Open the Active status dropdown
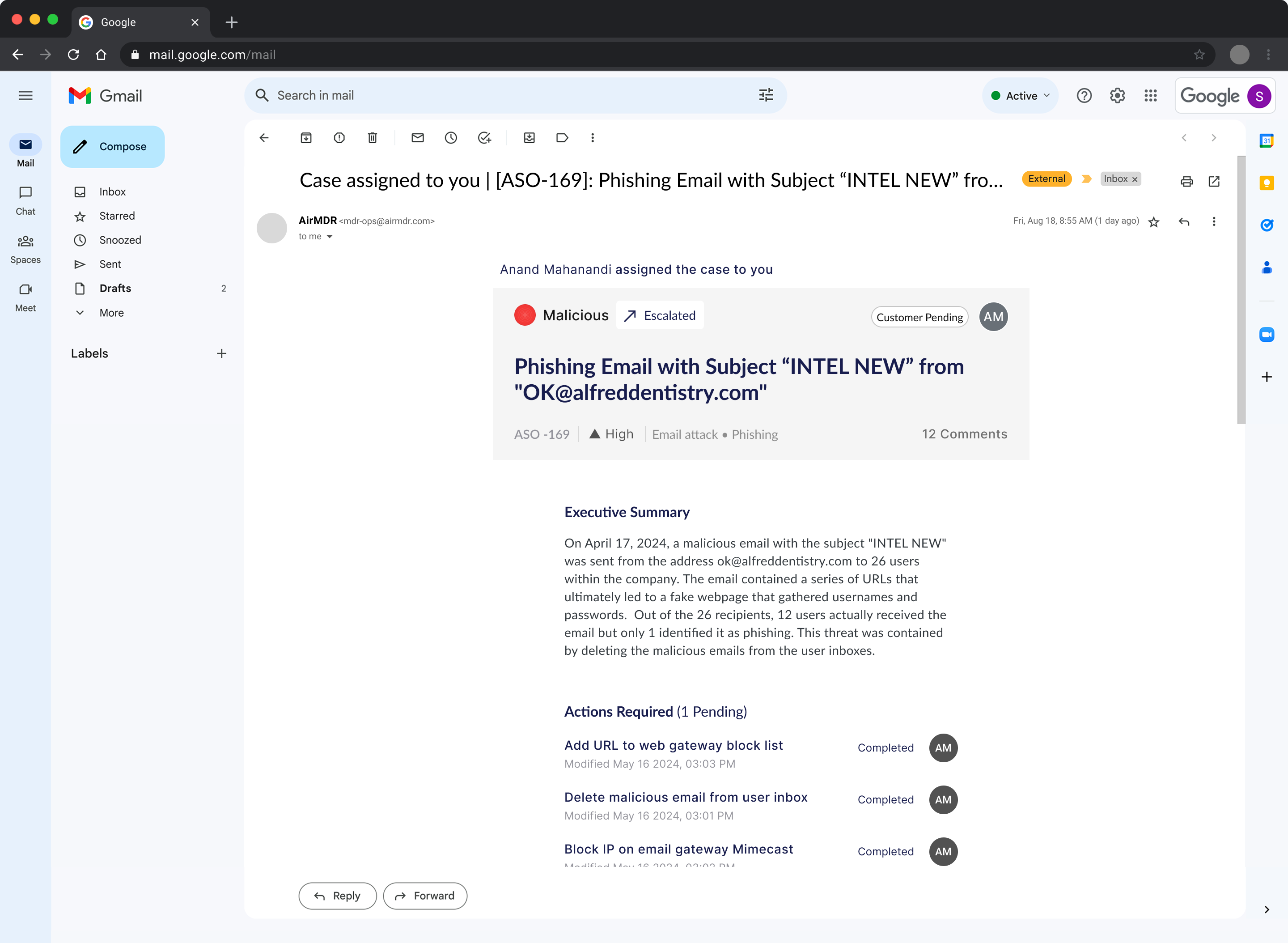 click(1021, 95)
